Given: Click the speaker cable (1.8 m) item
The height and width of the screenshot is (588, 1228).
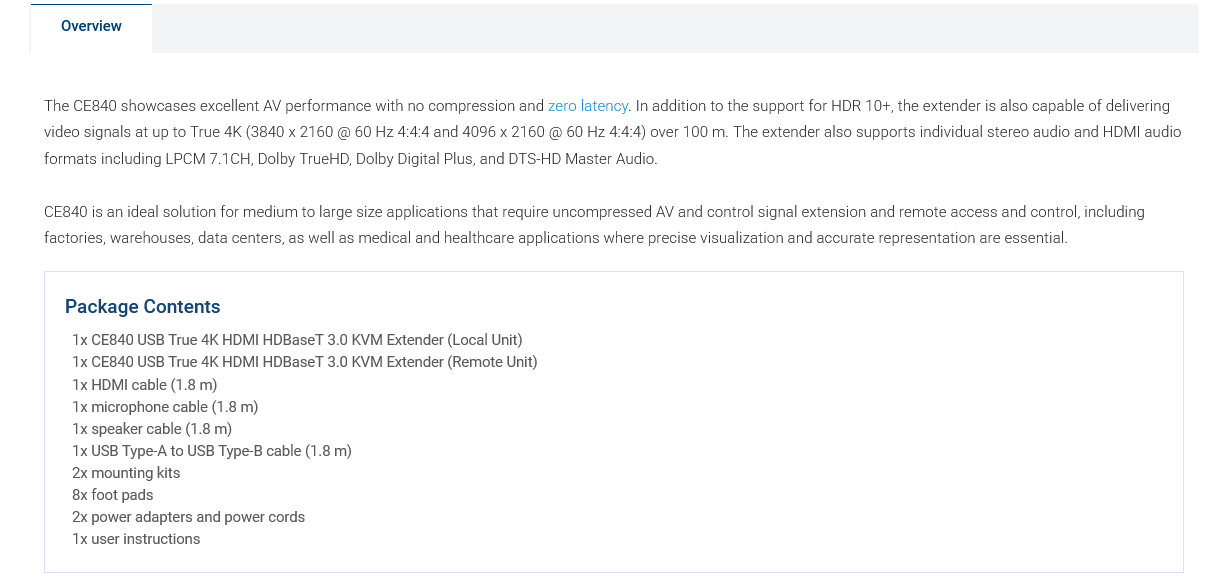Looking at the screenshot, I should click(x=152, y=429).
